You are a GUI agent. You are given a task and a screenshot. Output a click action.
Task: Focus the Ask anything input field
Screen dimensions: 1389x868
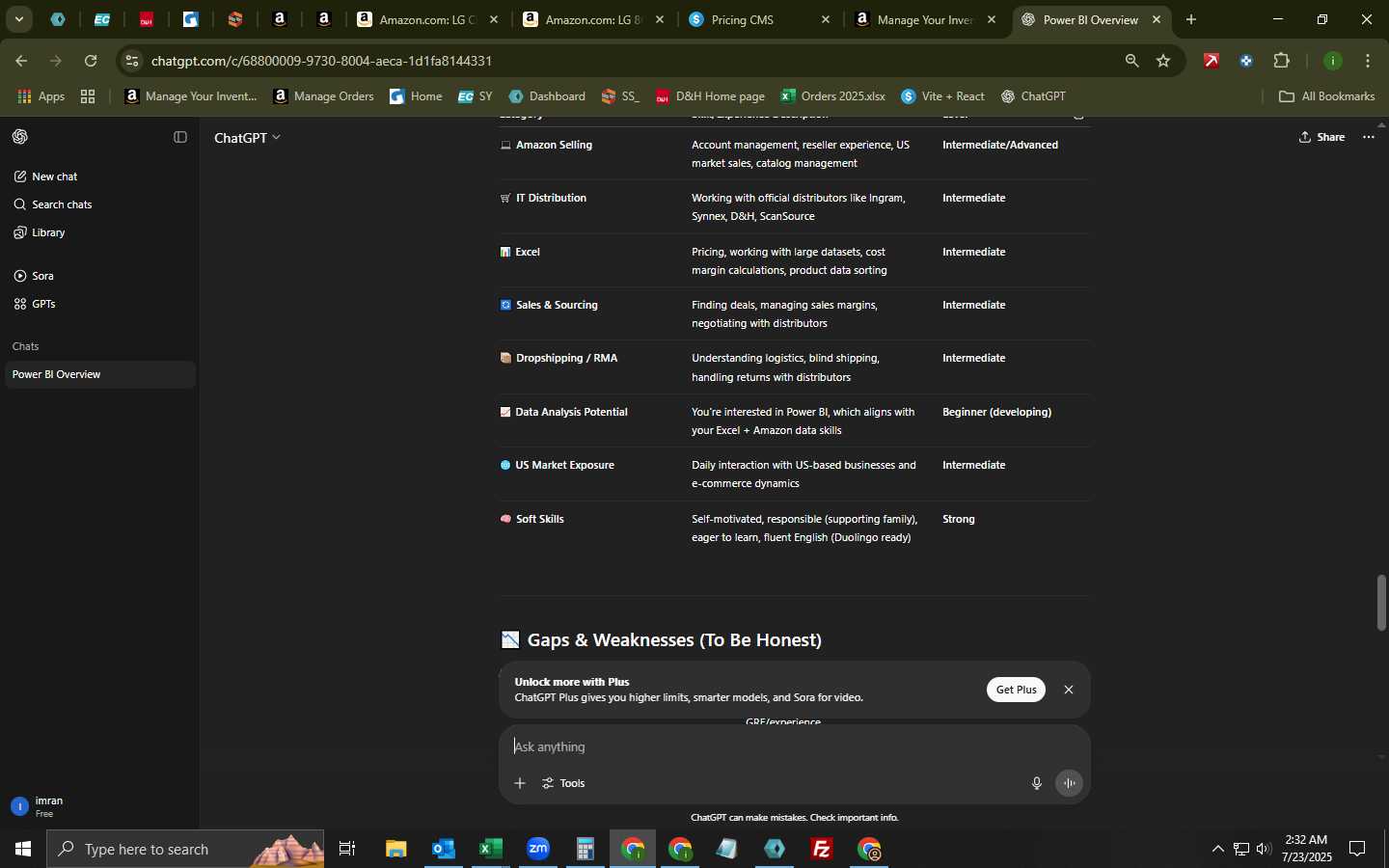tap(795, 746)
